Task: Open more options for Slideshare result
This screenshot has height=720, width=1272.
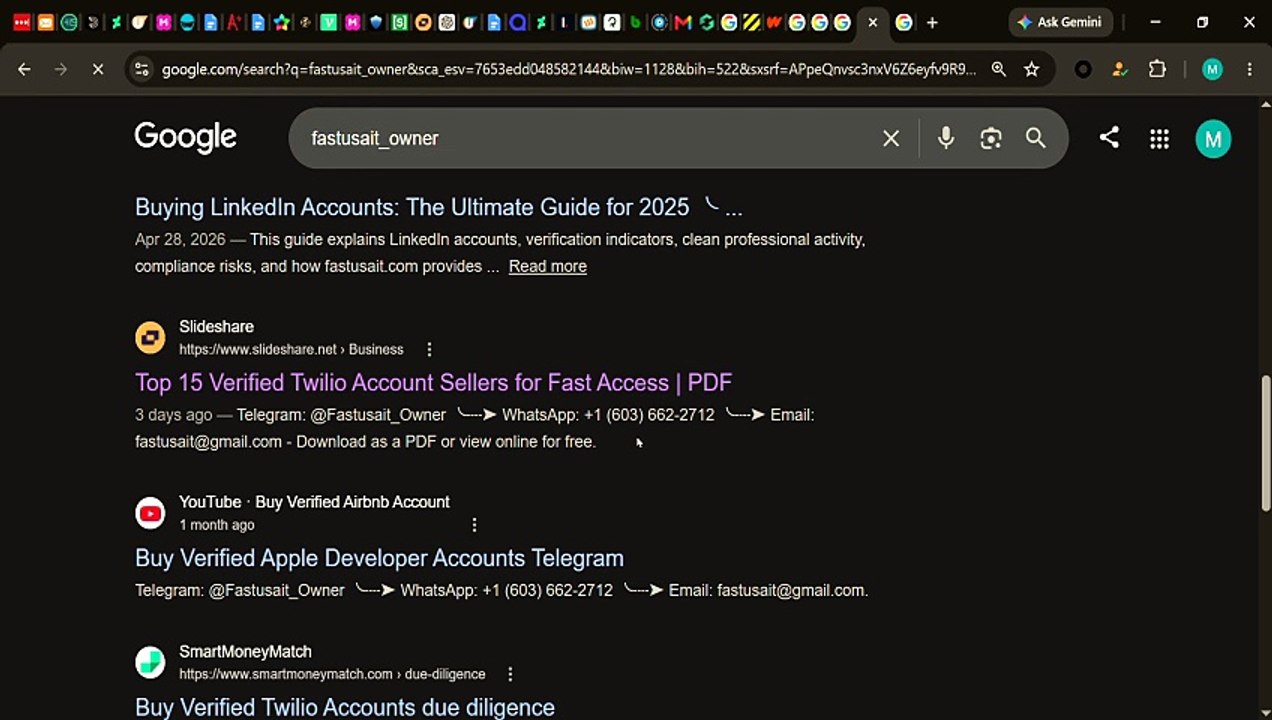Action: tap(429, 349)
